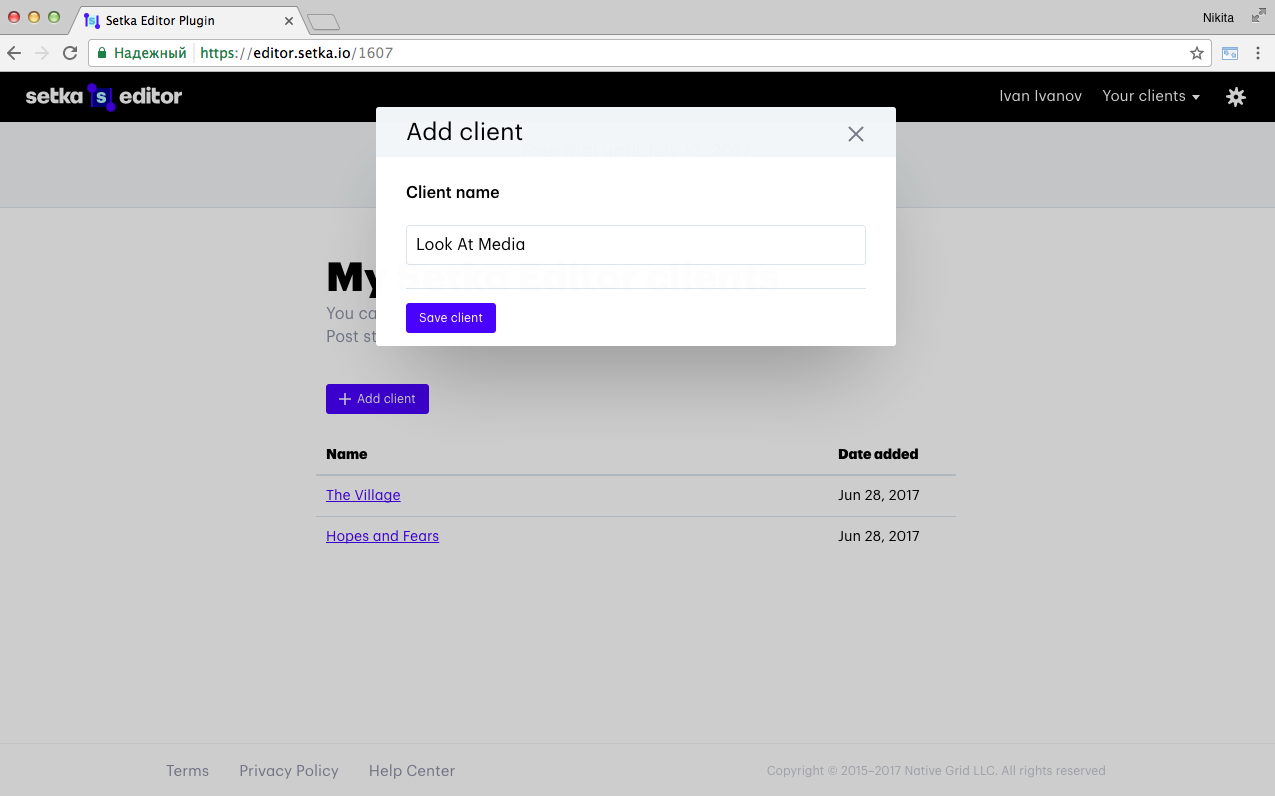
Task: Click the Date added column header
Action: (878, 454)
